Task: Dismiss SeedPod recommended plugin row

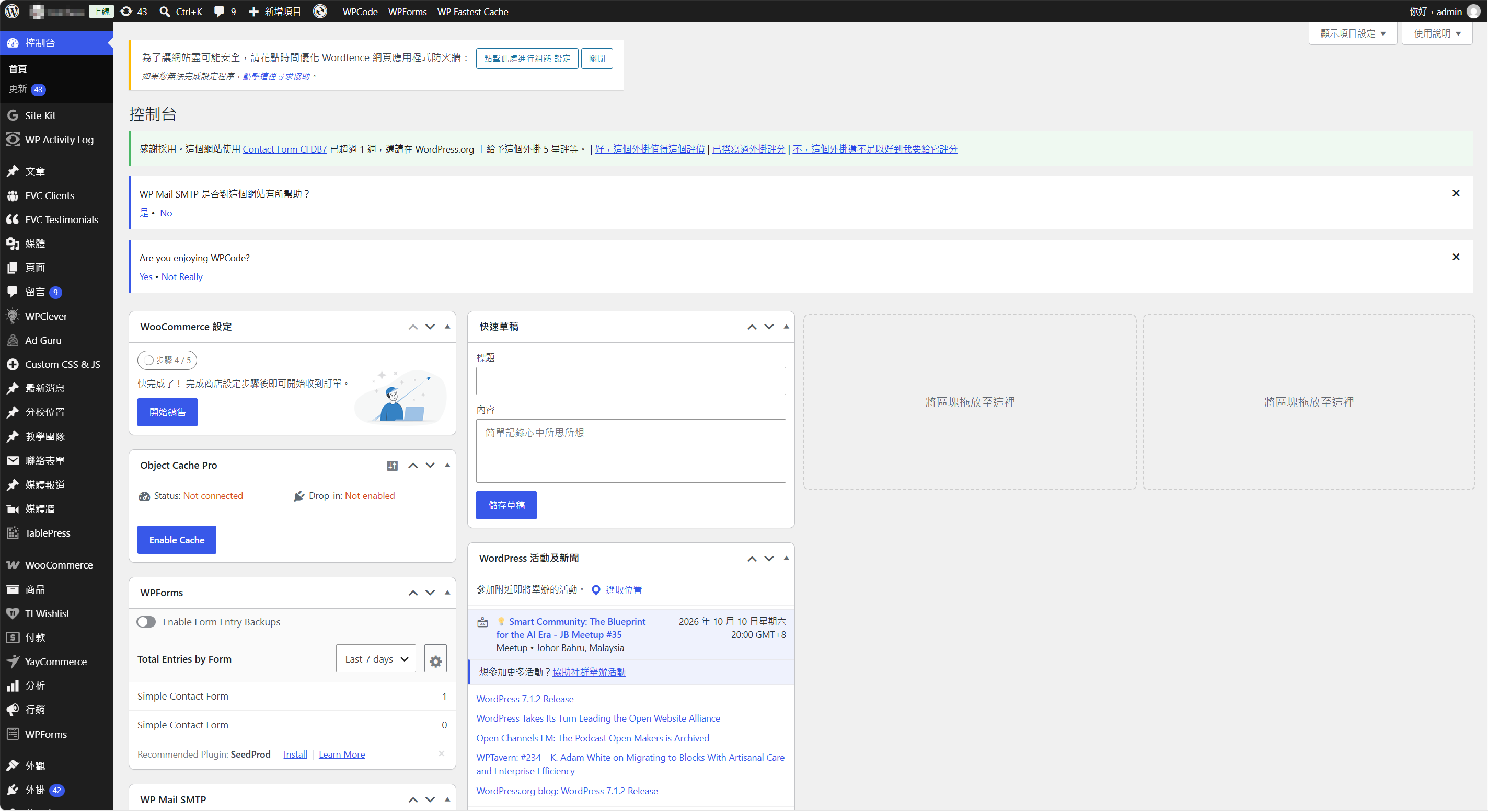Action: (x=441, y=753)
